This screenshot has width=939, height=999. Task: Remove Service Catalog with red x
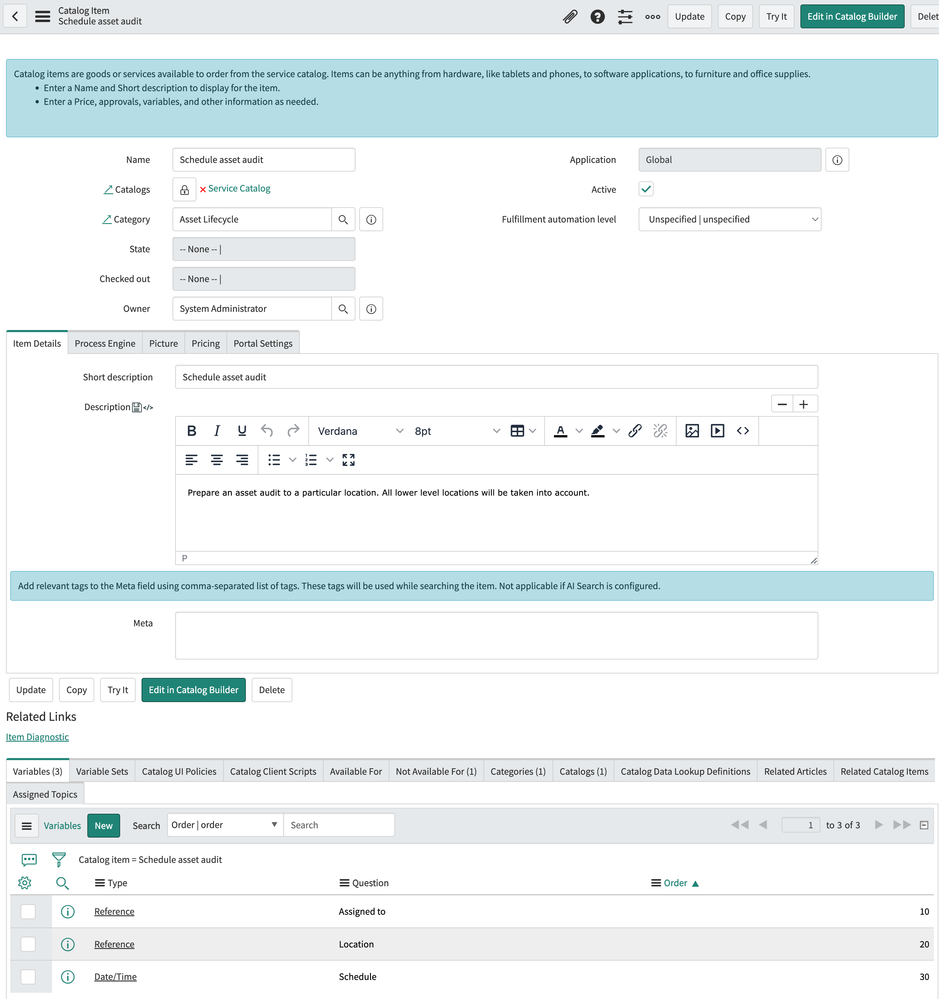[x=203, y=189]
